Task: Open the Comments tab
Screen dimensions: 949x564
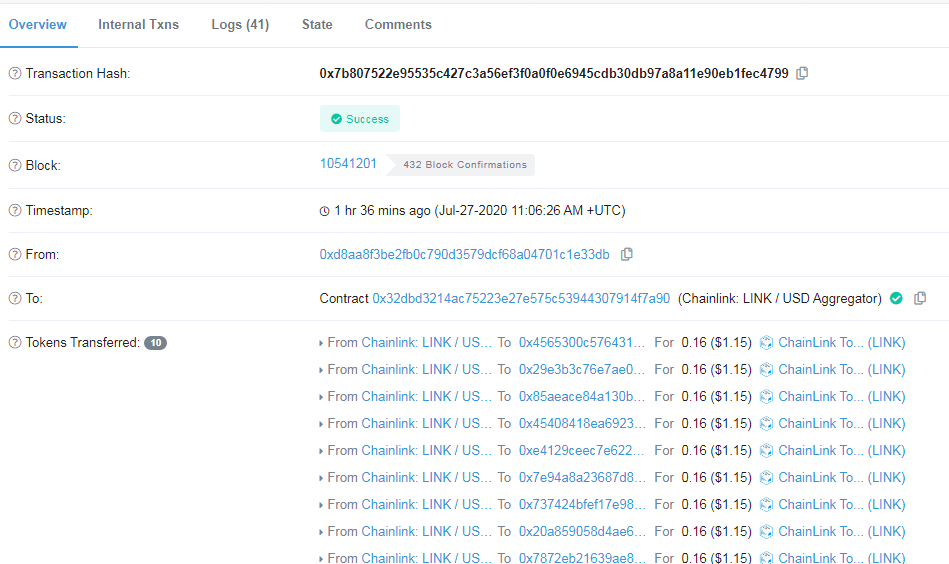Action: (398, 25)
